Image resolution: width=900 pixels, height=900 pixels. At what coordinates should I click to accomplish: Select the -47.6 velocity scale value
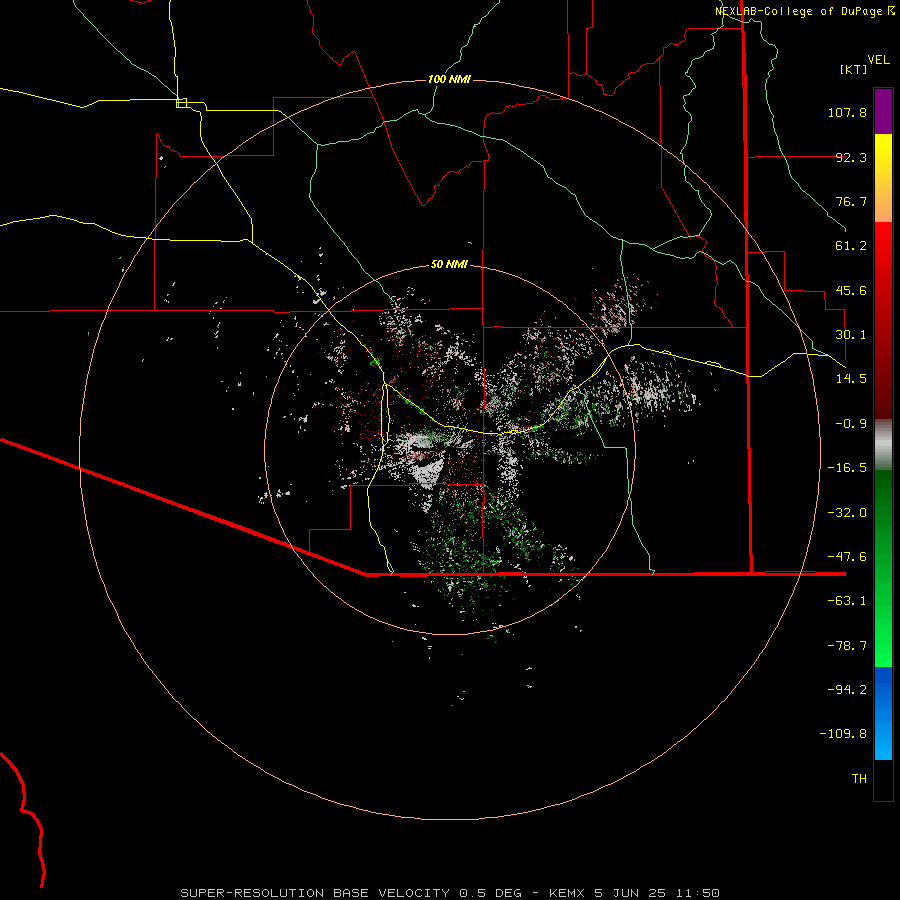847,557
